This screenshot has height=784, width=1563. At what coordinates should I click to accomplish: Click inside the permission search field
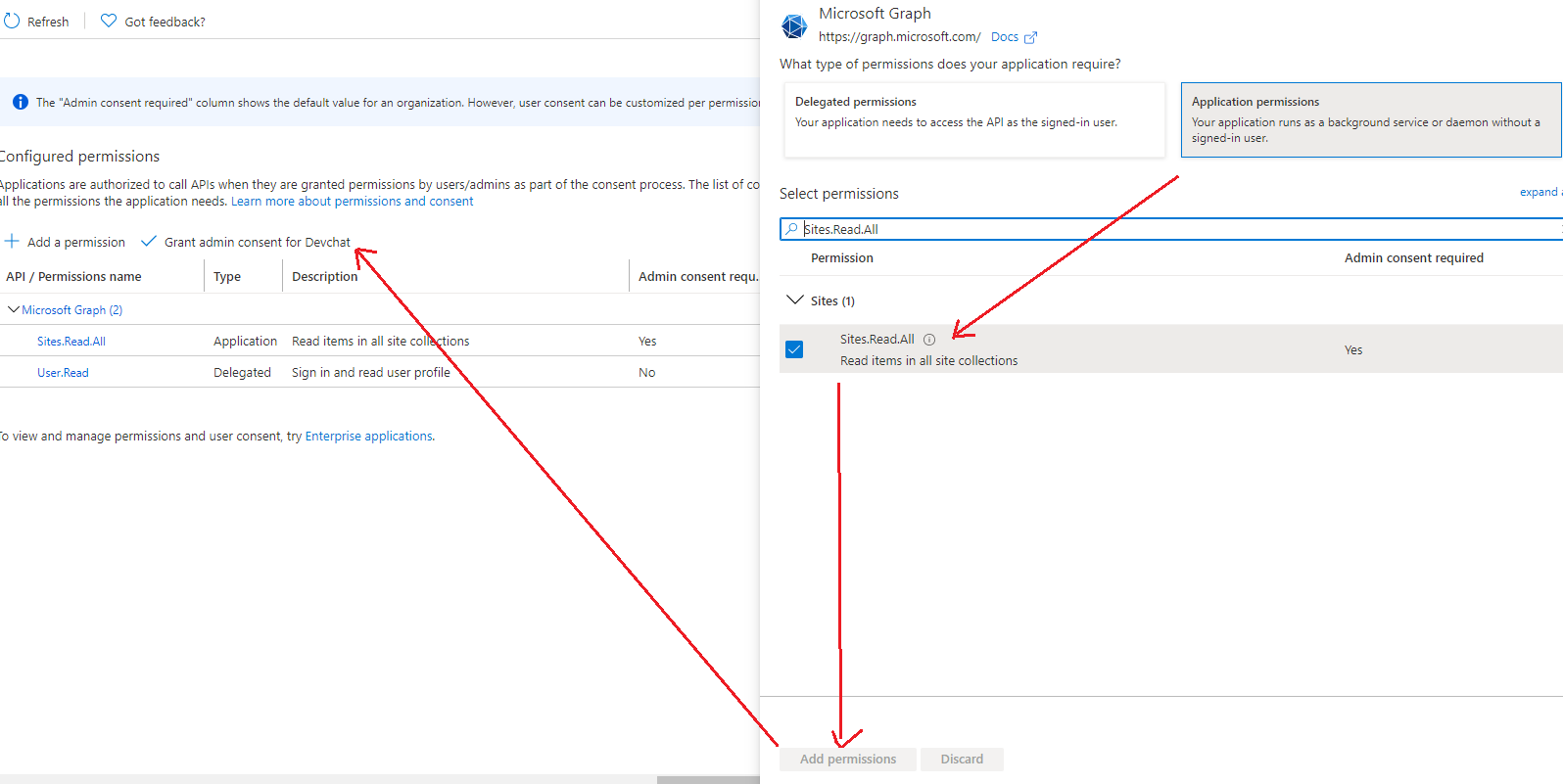pos(1171,229)
